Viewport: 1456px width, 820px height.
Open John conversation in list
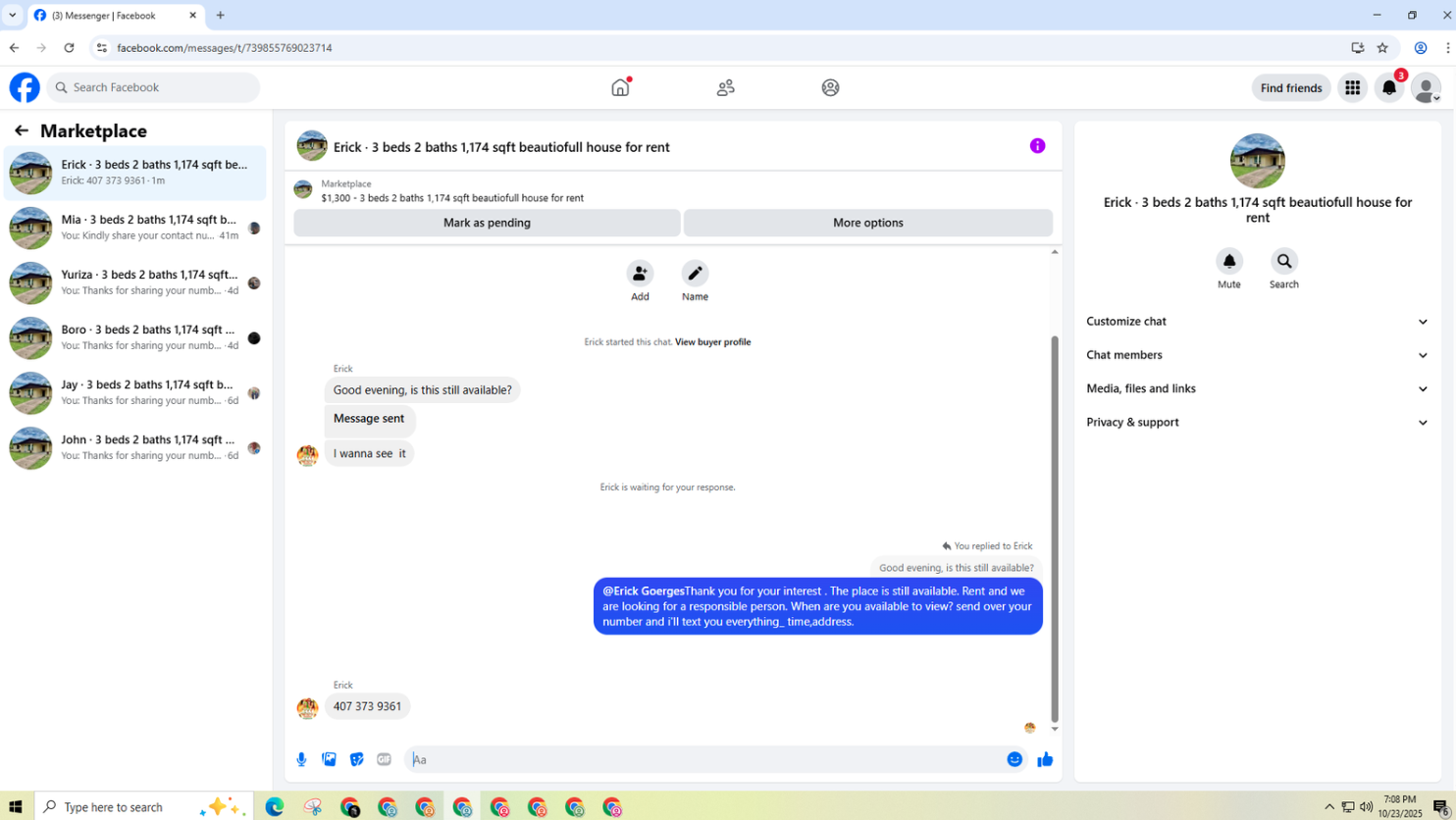click(135, 447)
